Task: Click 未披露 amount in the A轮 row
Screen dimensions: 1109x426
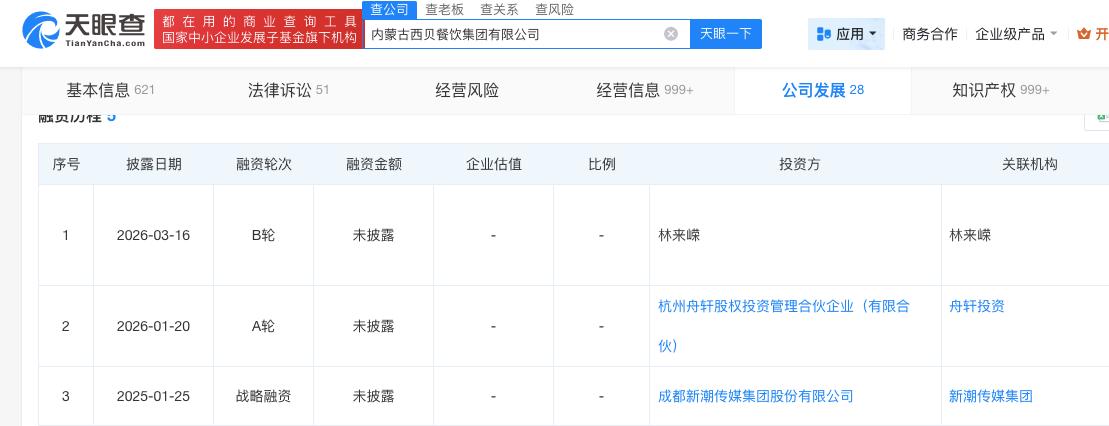Action: click(373, 326)
